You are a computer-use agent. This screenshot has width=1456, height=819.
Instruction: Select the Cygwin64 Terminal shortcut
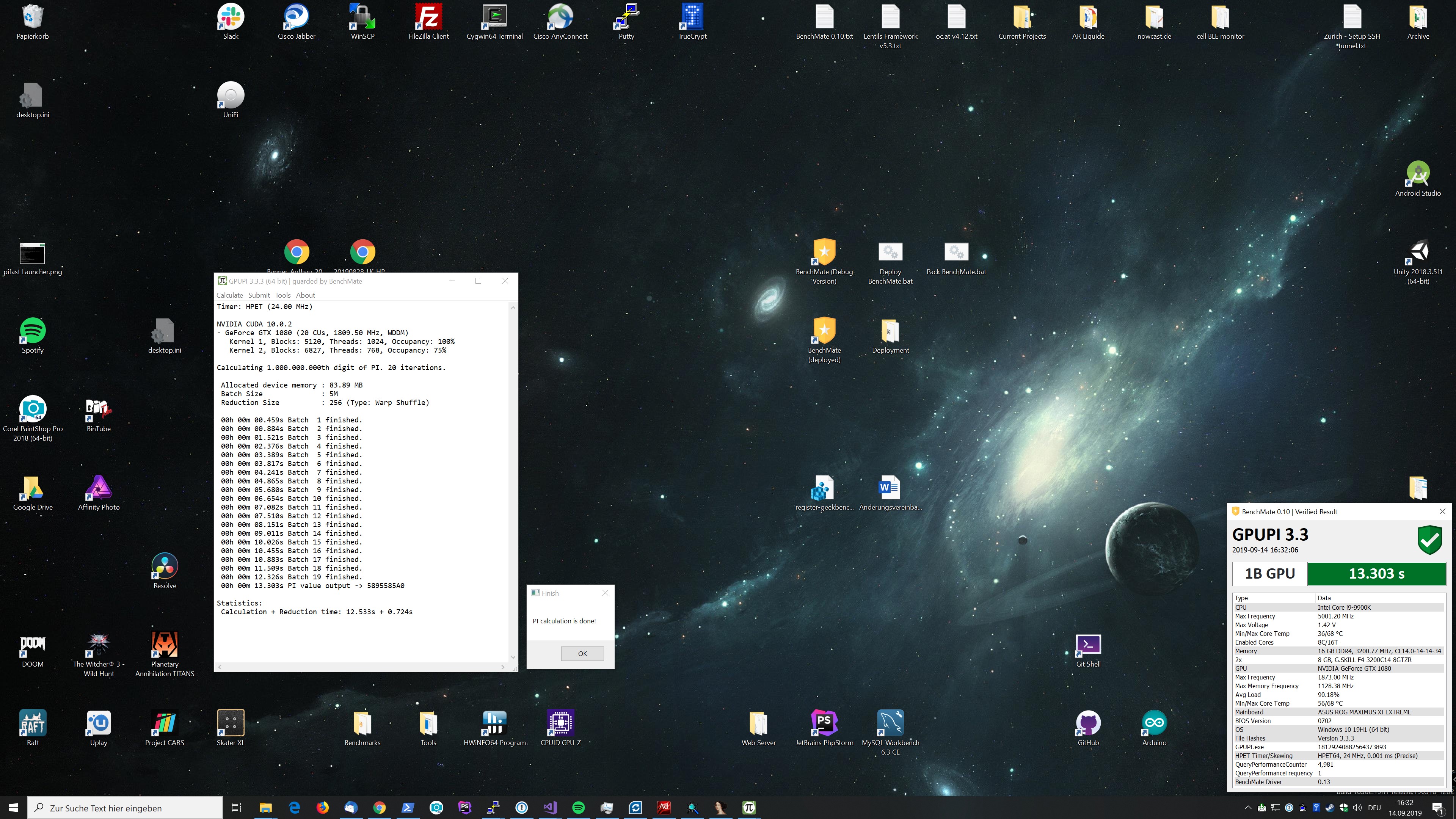494,22
